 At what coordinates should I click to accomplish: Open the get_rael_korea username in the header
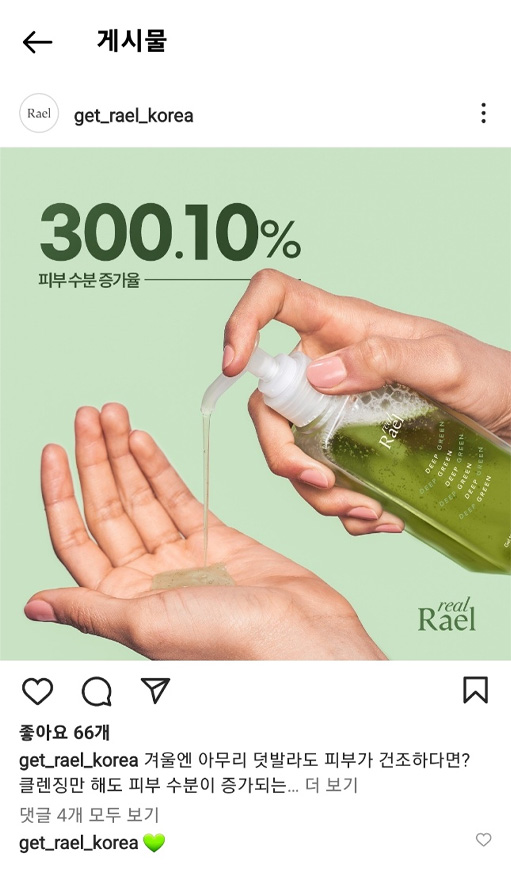coord(134,115)
